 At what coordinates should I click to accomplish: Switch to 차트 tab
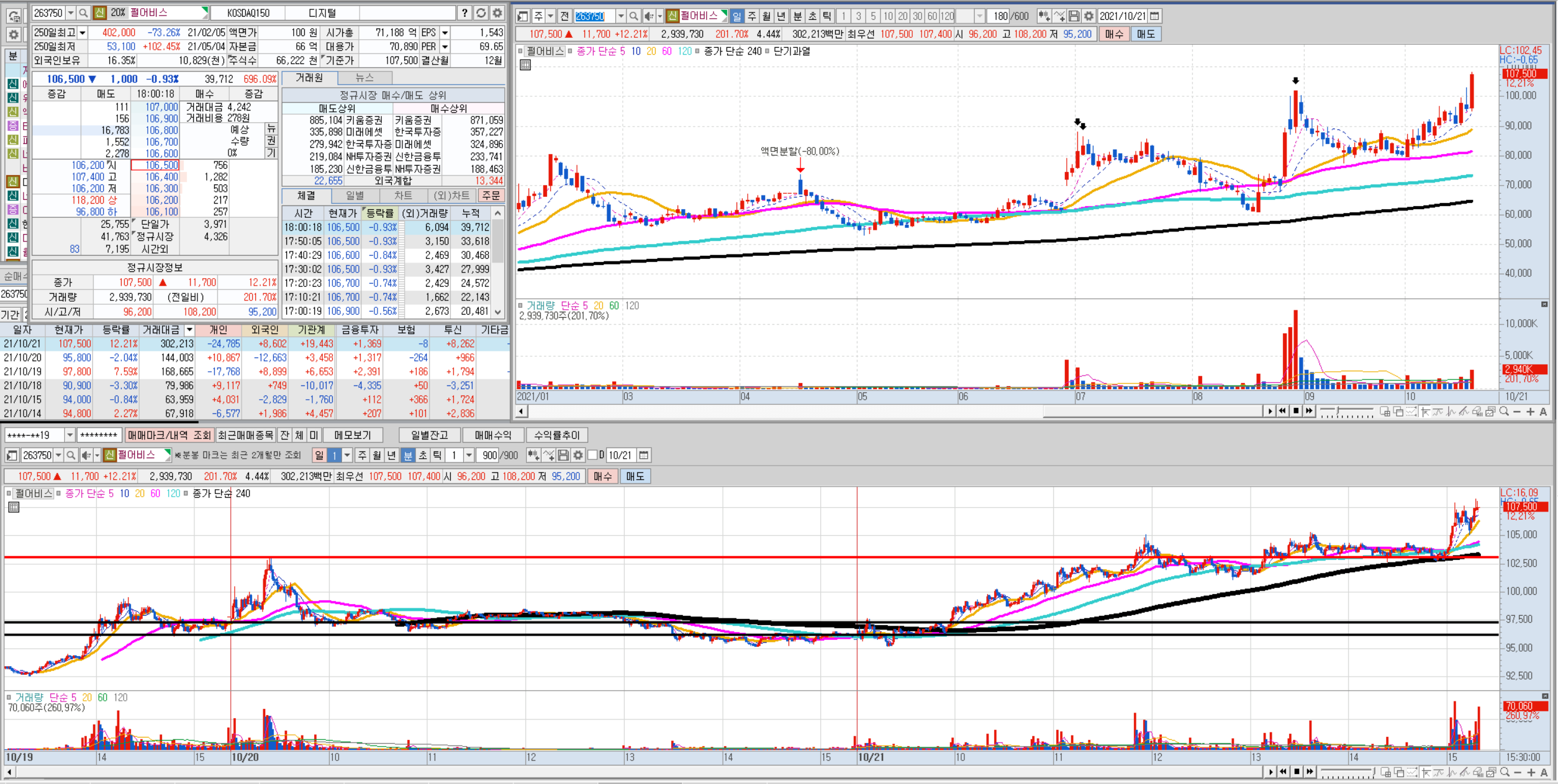(403, 196)
